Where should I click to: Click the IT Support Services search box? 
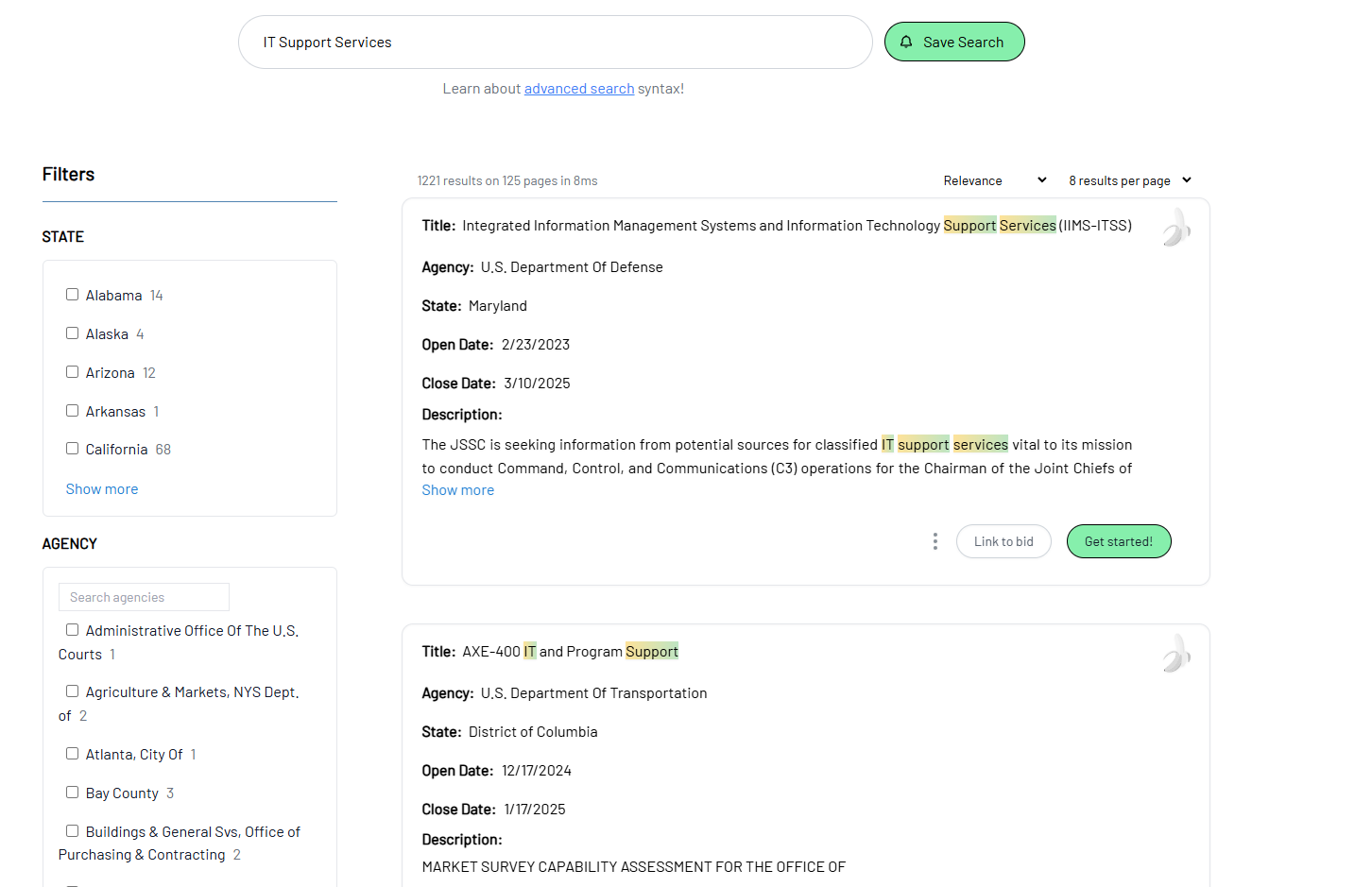(x=556, y=42)
